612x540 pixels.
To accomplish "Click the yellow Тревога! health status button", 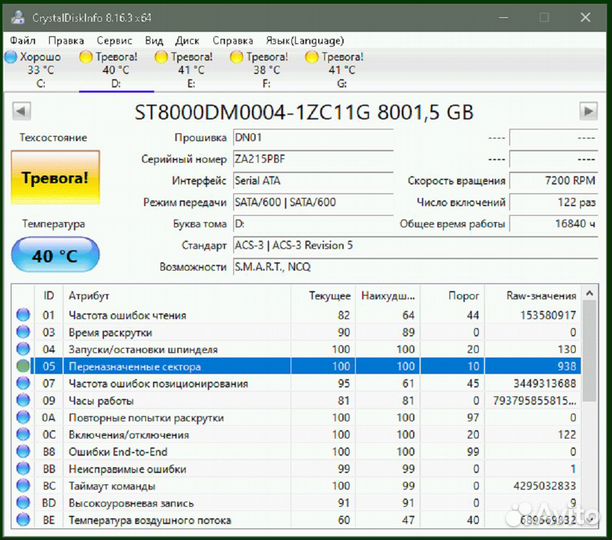I will [x=55, y=178].
